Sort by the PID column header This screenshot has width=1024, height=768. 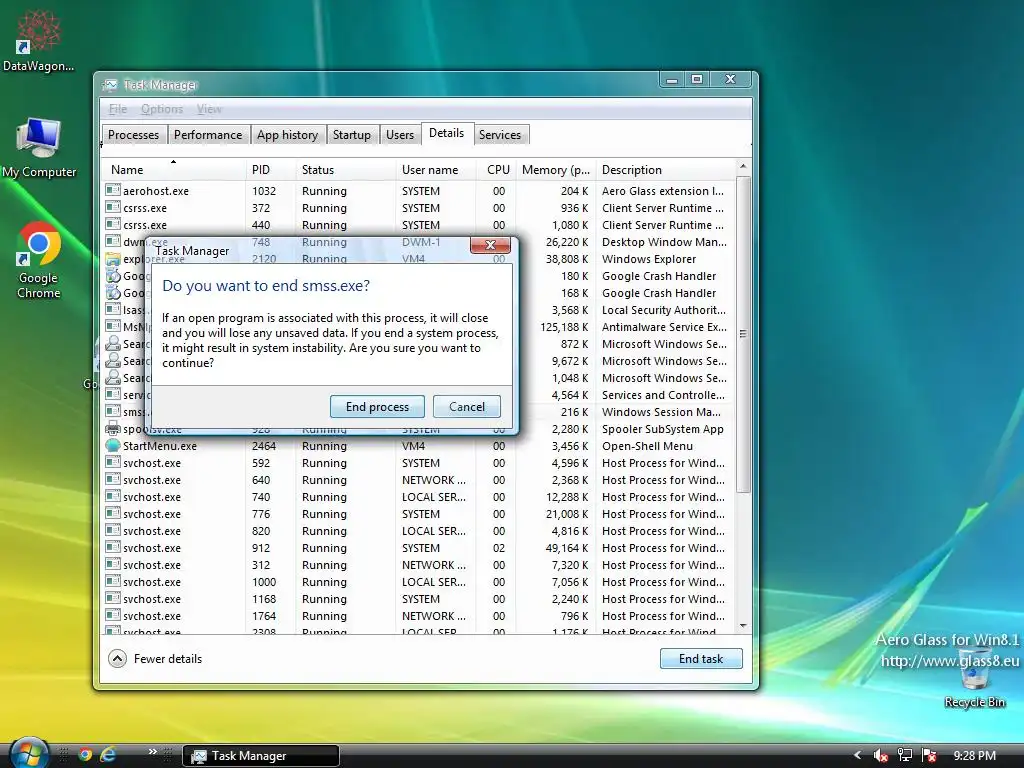(271, 170)
